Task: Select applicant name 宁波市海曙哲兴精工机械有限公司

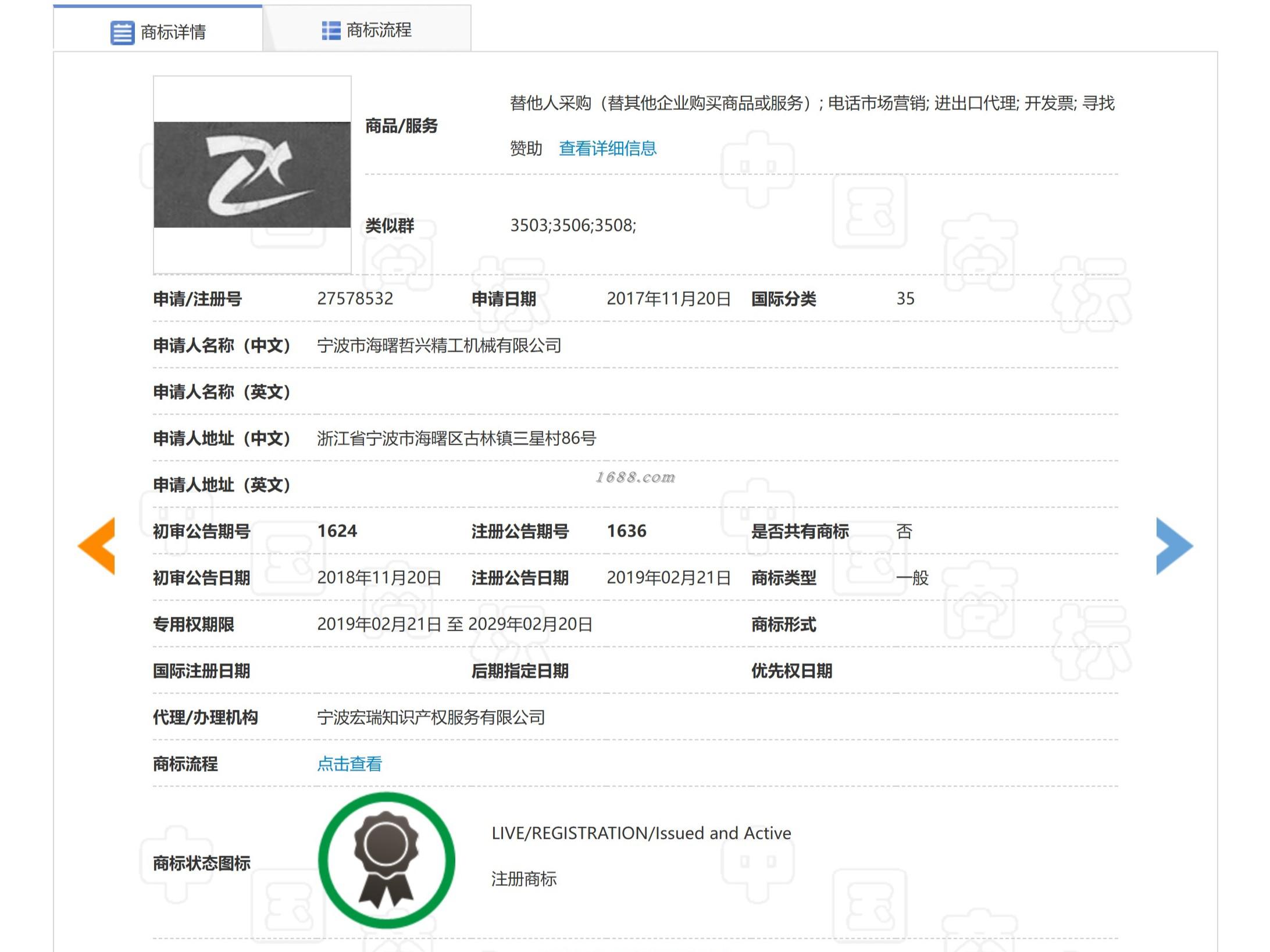Action: pyautogui.click(x=439, y=346)
